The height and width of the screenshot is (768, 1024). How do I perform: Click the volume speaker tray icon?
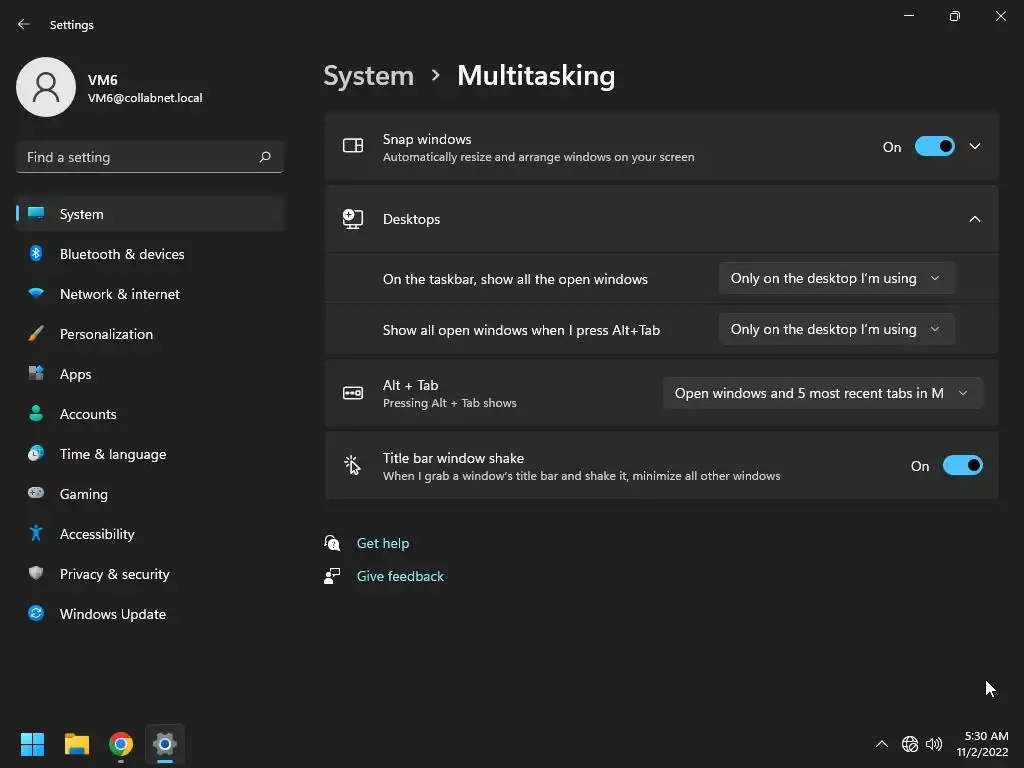tap(935, 744)
